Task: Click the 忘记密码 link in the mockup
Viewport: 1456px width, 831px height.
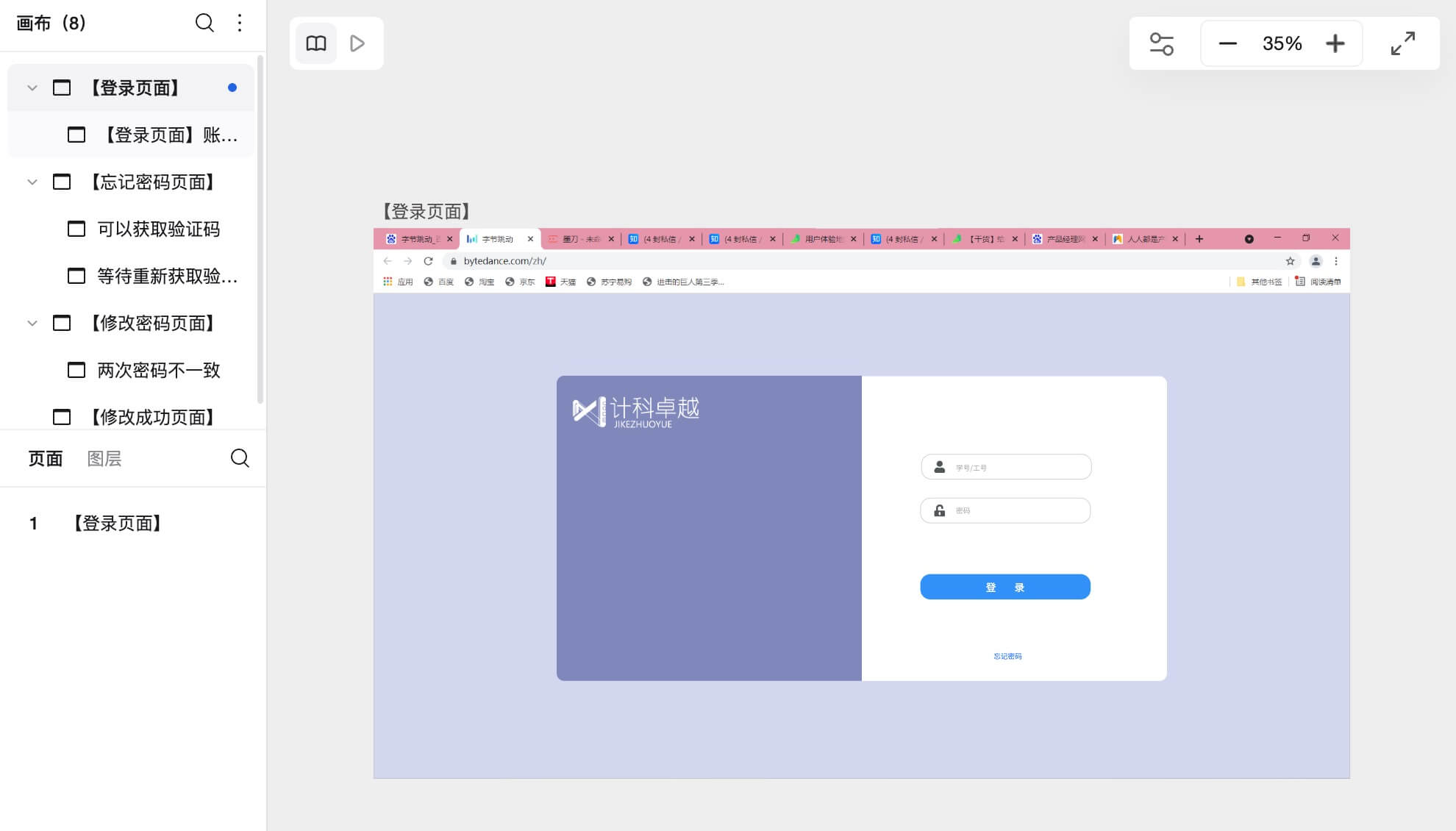Action: 1006,655
